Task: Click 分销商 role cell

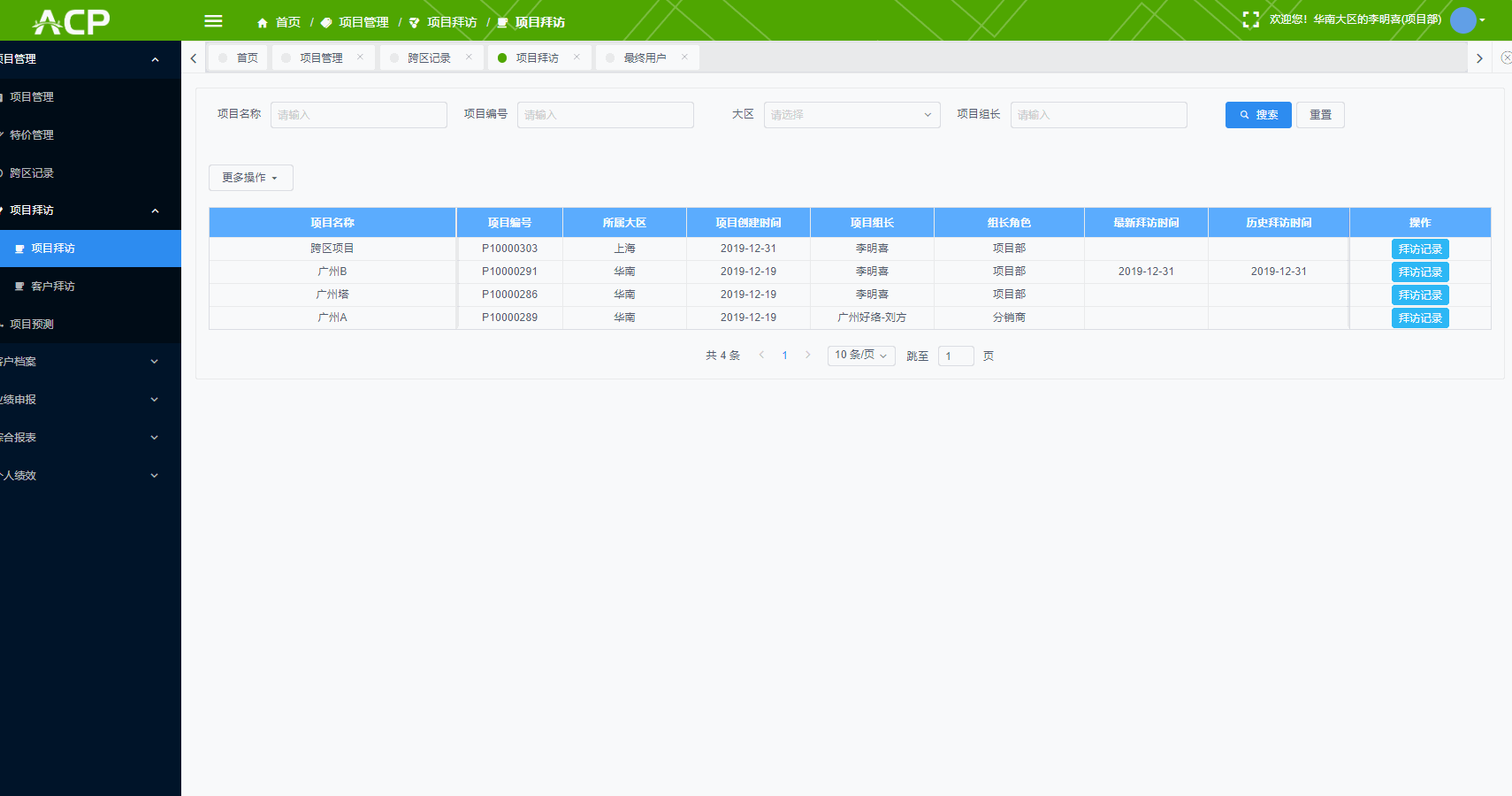Action: [x=1009, y=318]
